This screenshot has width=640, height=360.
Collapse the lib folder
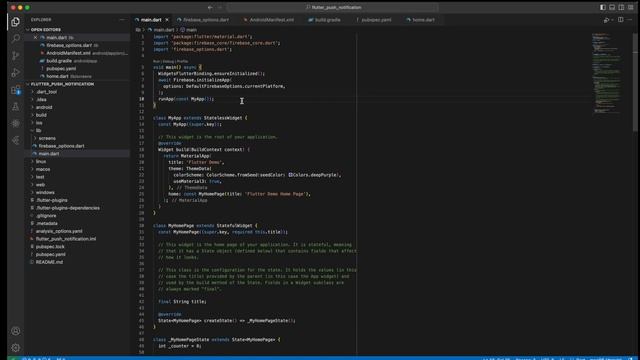(38, 131)
